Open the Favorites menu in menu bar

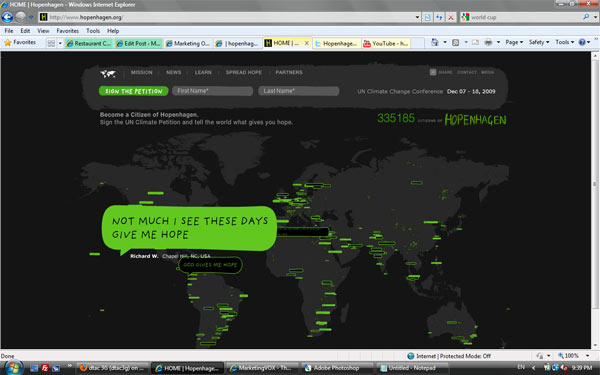67,31
